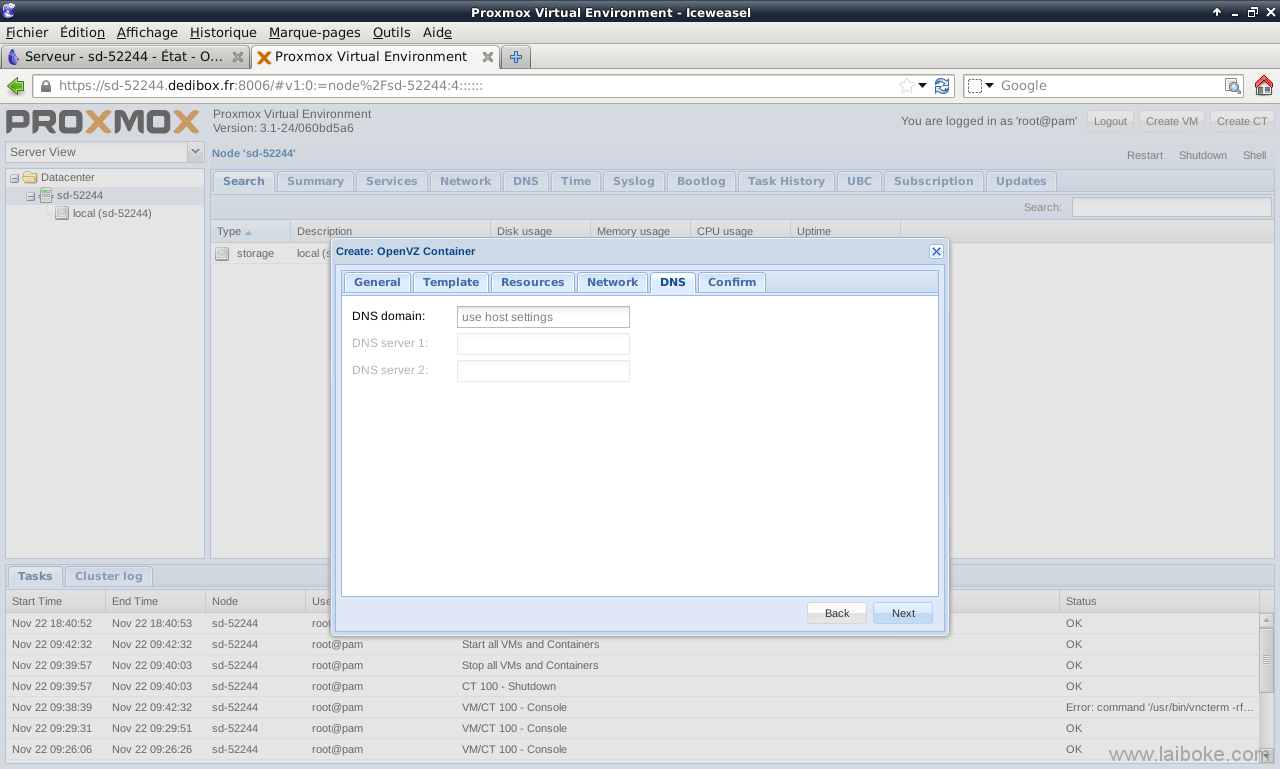Open the node Summary tab
The width and height of the screenshot is (1280, 769).
click(x=315, y=181)
